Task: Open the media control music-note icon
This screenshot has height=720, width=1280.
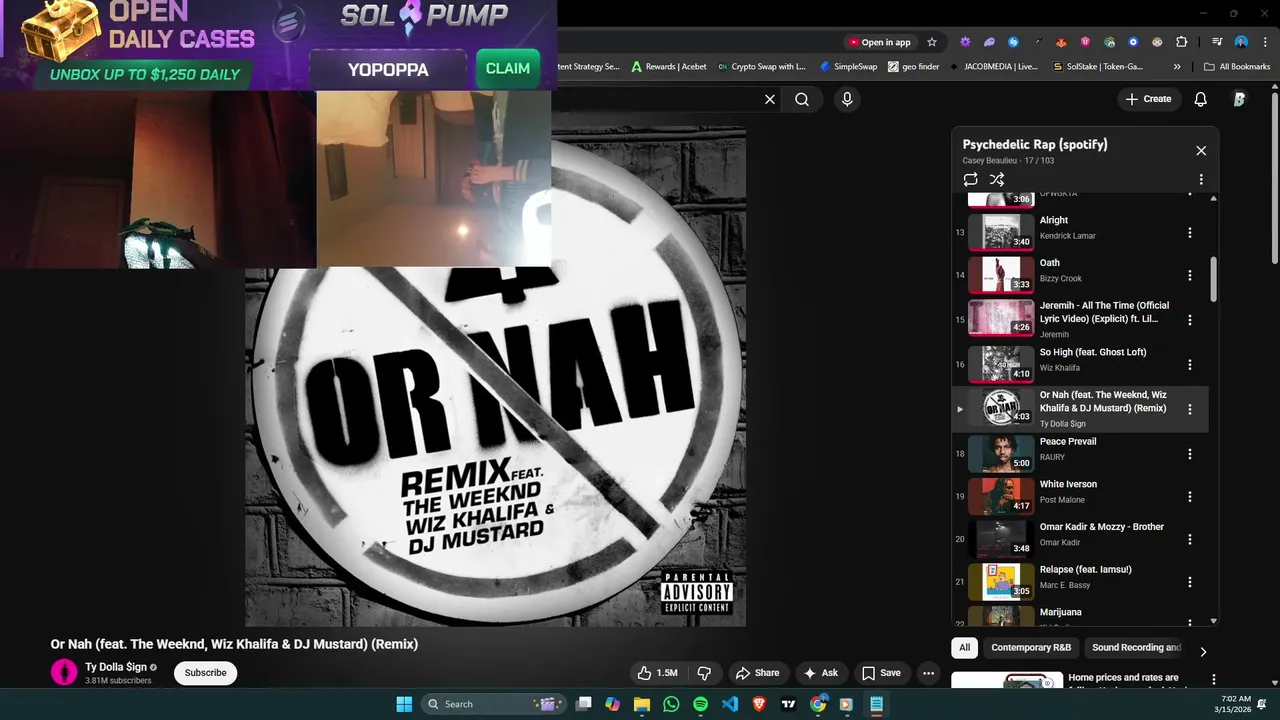Action: [1217, 42]
